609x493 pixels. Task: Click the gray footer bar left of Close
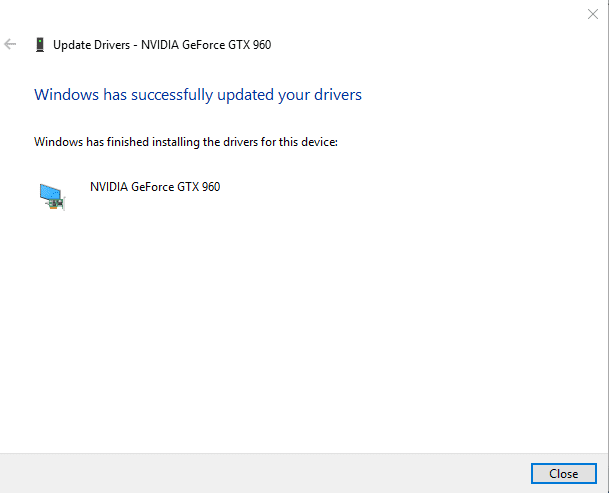[x=260, y=472]
